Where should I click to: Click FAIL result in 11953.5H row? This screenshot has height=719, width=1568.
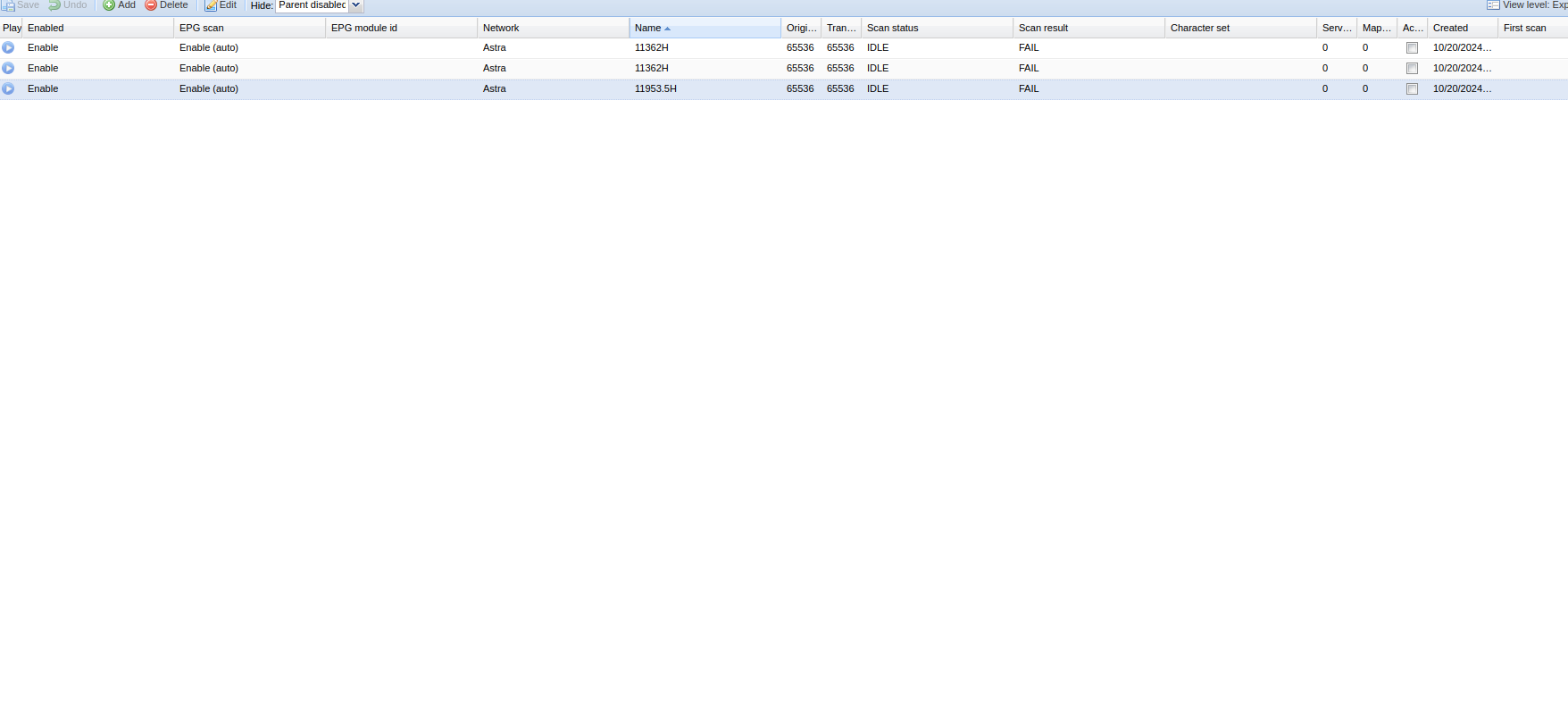(x=1089, y=88)
